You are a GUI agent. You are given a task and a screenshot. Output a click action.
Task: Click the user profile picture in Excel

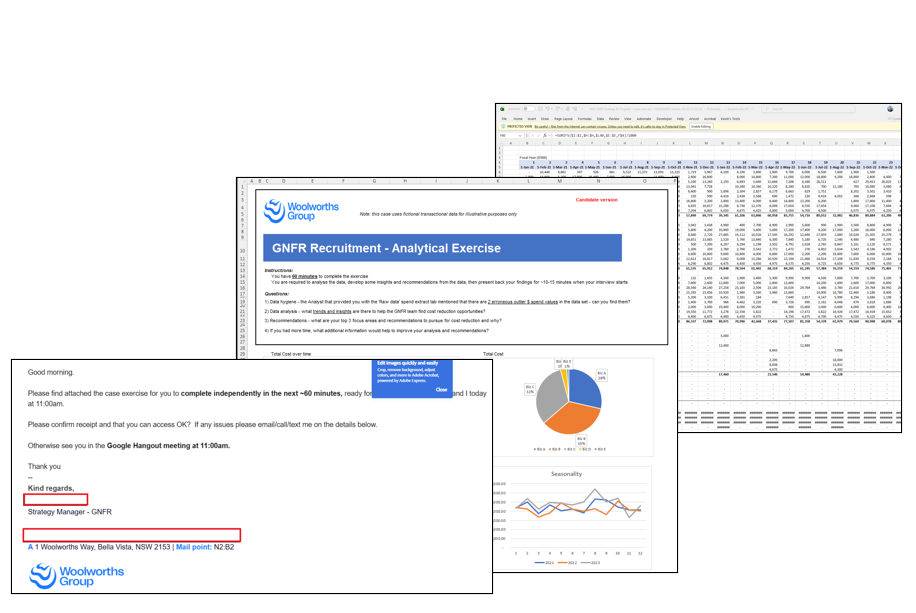coord(890,109)
